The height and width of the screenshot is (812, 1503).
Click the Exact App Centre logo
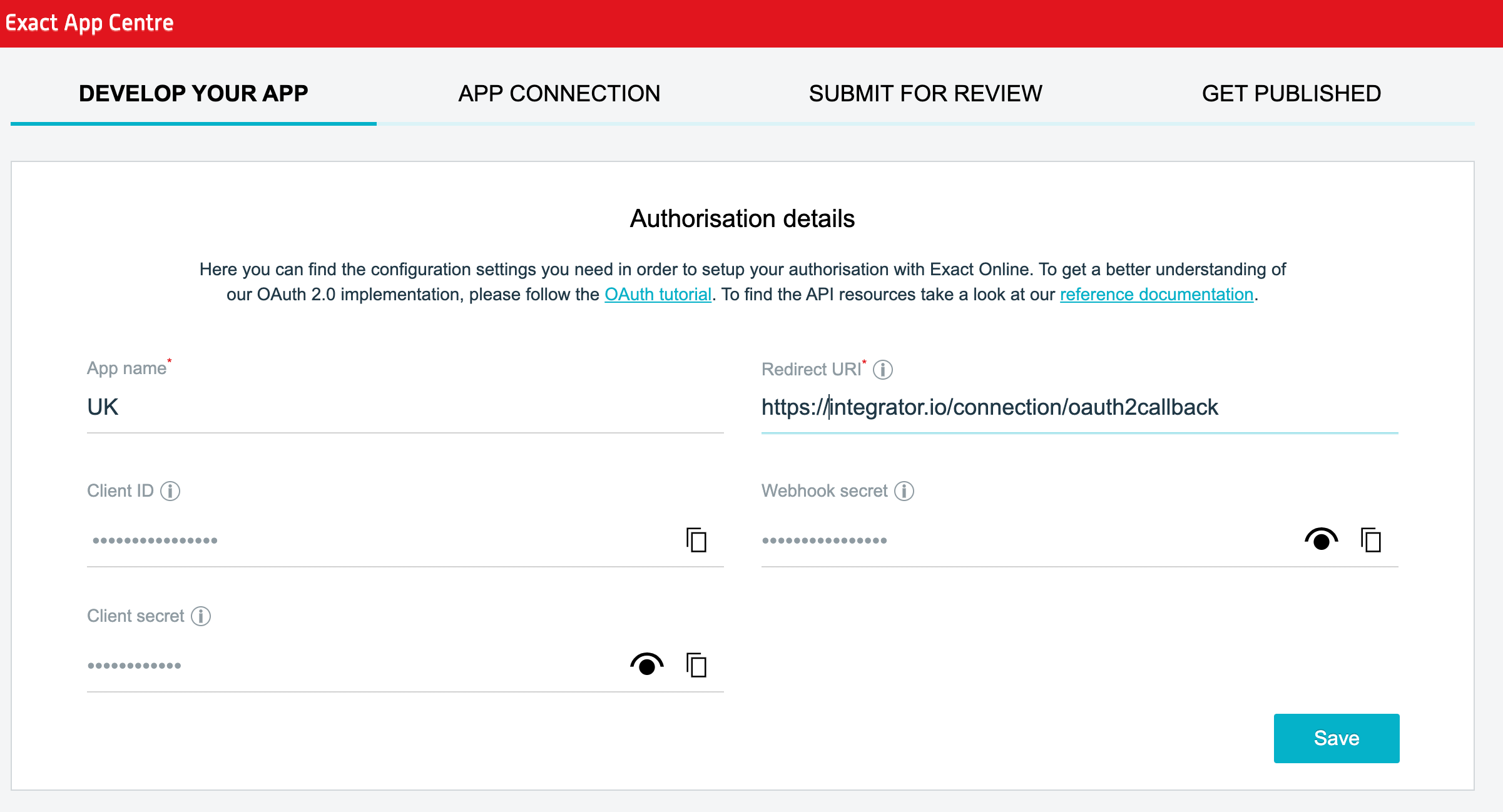tap(89, 23)
